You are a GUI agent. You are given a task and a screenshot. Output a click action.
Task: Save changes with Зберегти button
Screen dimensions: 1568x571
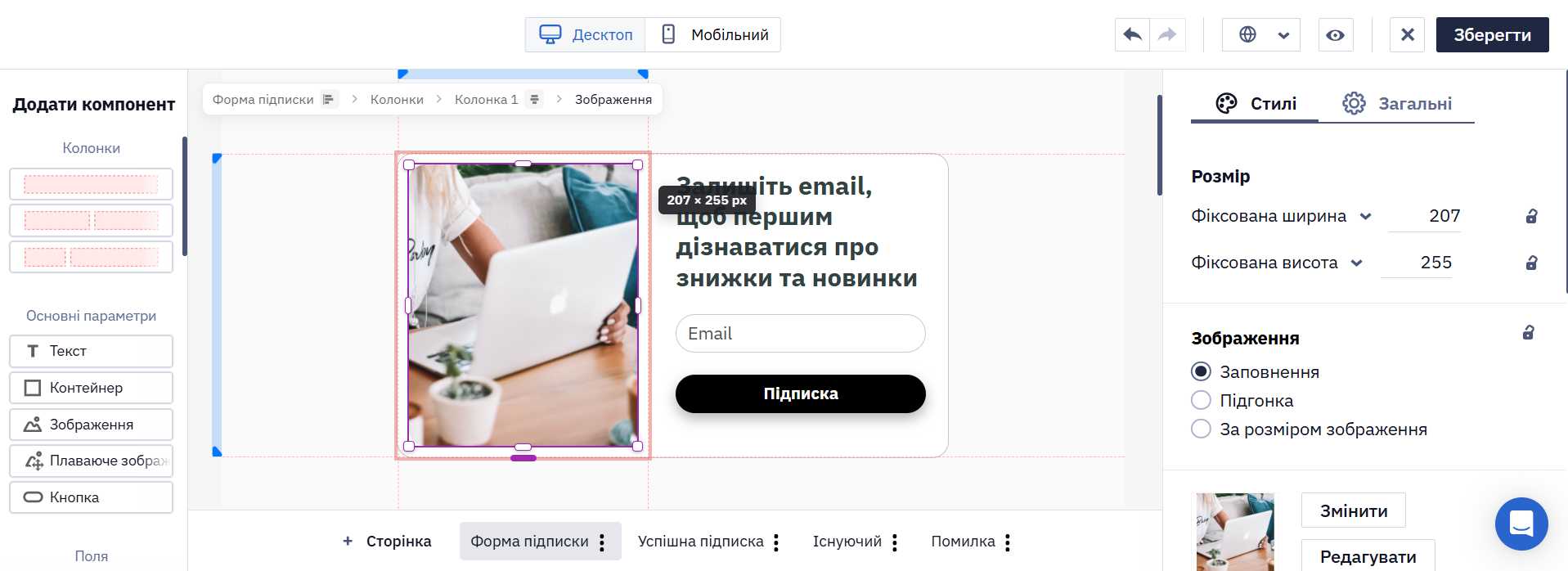coord(1492,34)
